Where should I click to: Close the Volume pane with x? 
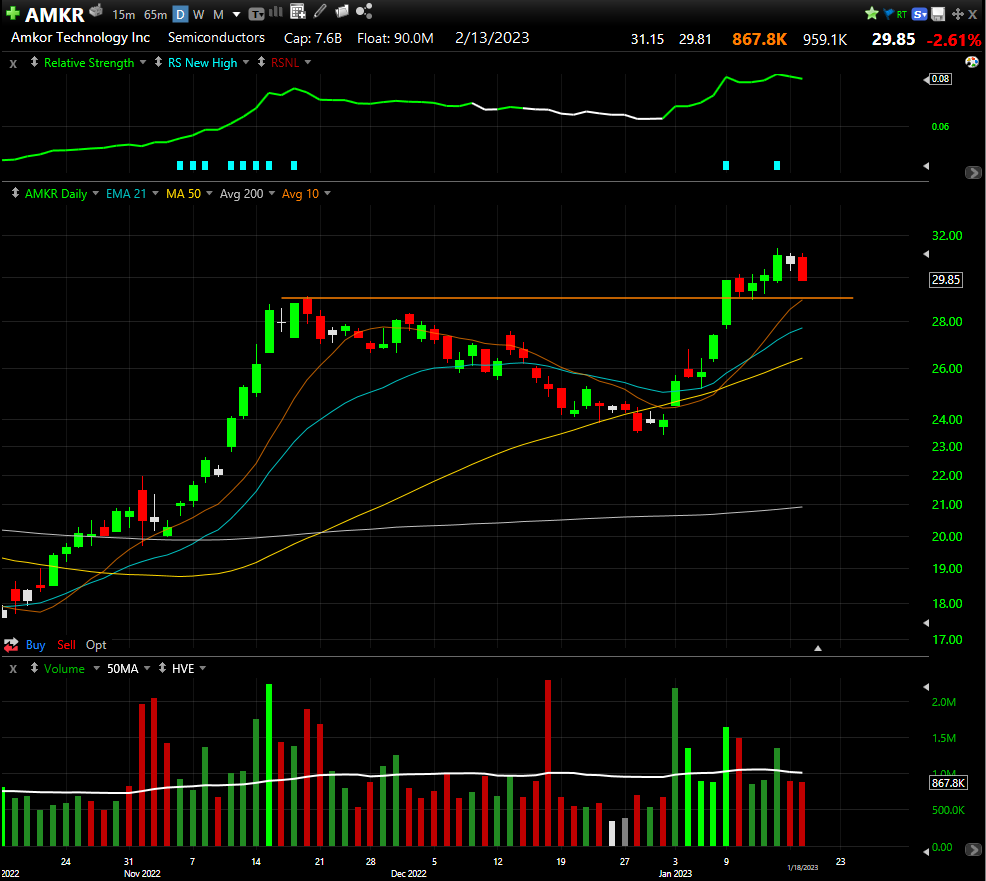(13, 669)
